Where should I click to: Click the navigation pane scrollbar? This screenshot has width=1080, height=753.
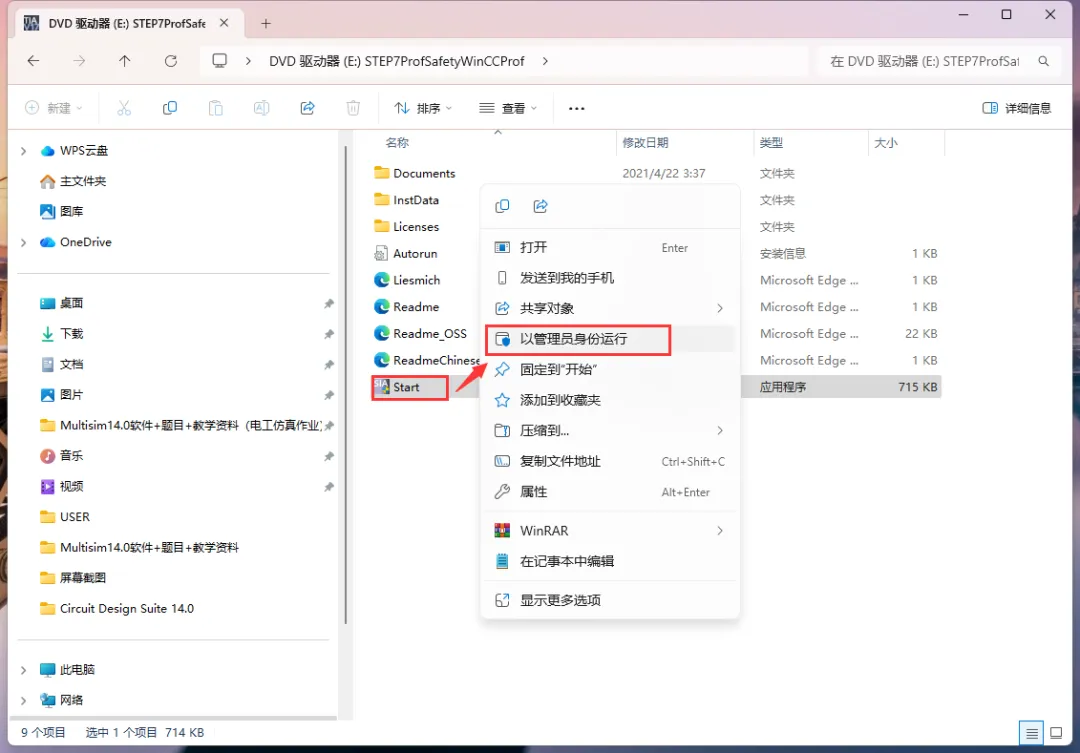tap(345, 386)
